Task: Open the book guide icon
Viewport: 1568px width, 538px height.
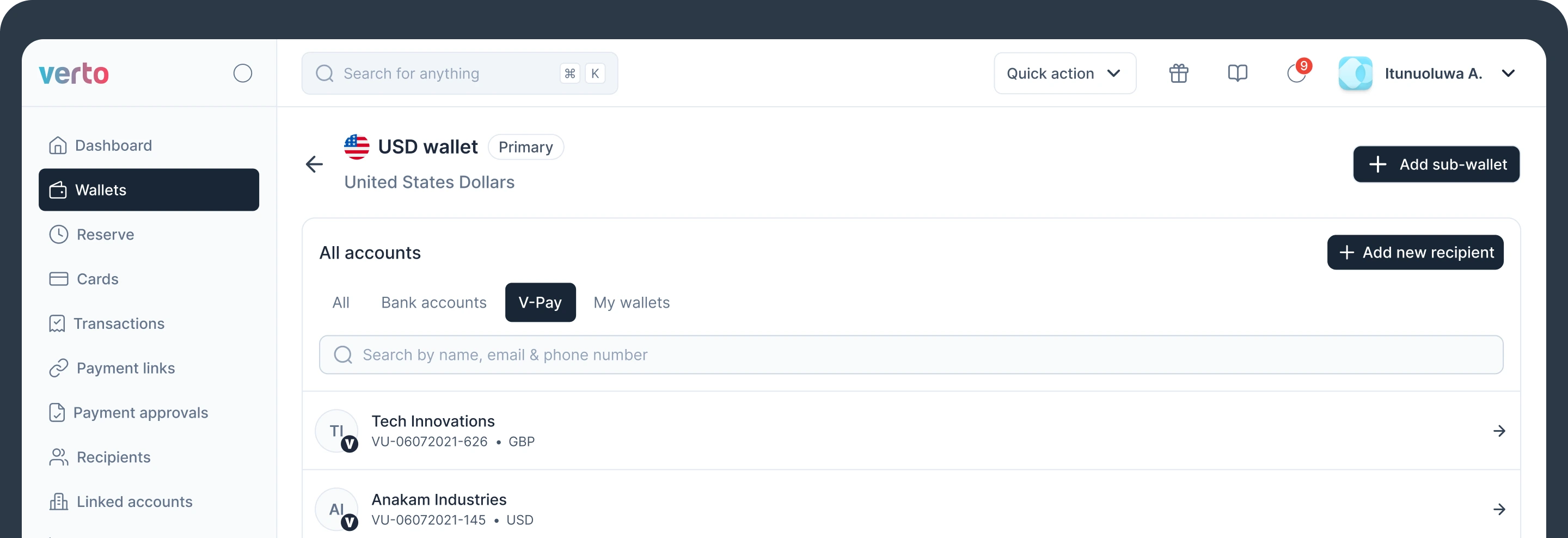Action: click(x=1238, y=73)
